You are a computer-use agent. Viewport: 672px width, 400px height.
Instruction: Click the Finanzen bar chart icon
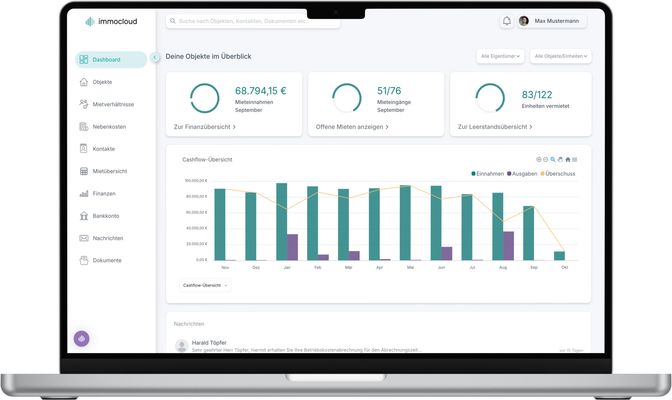pos(84,193)
